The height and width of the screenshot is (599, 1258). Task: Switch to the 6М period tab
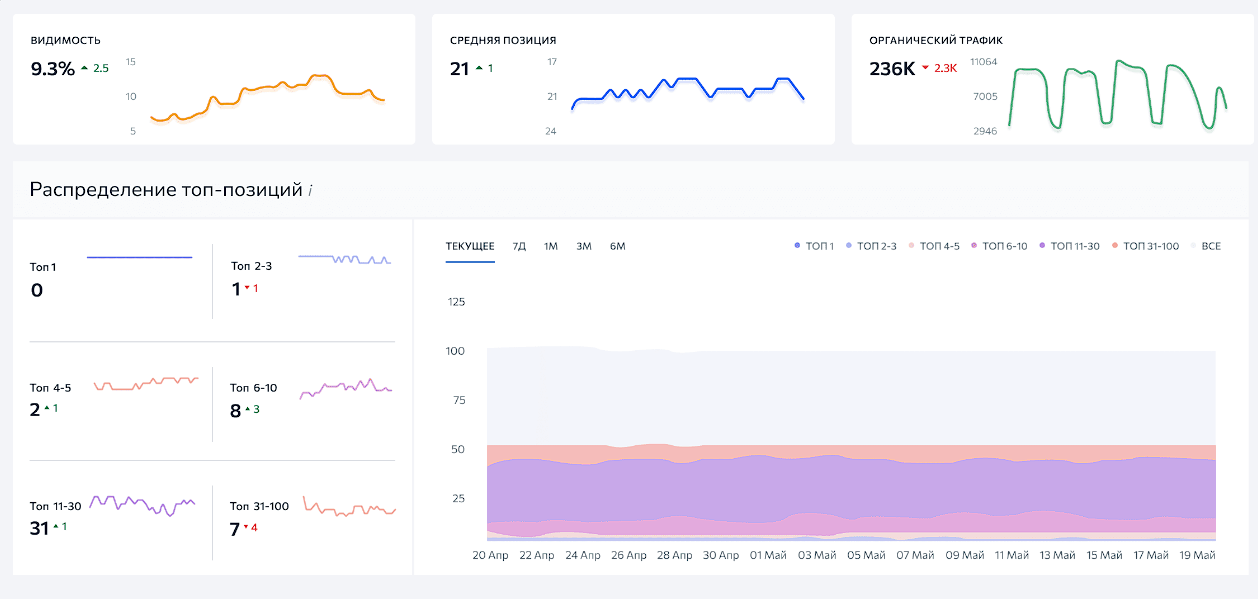618,246
